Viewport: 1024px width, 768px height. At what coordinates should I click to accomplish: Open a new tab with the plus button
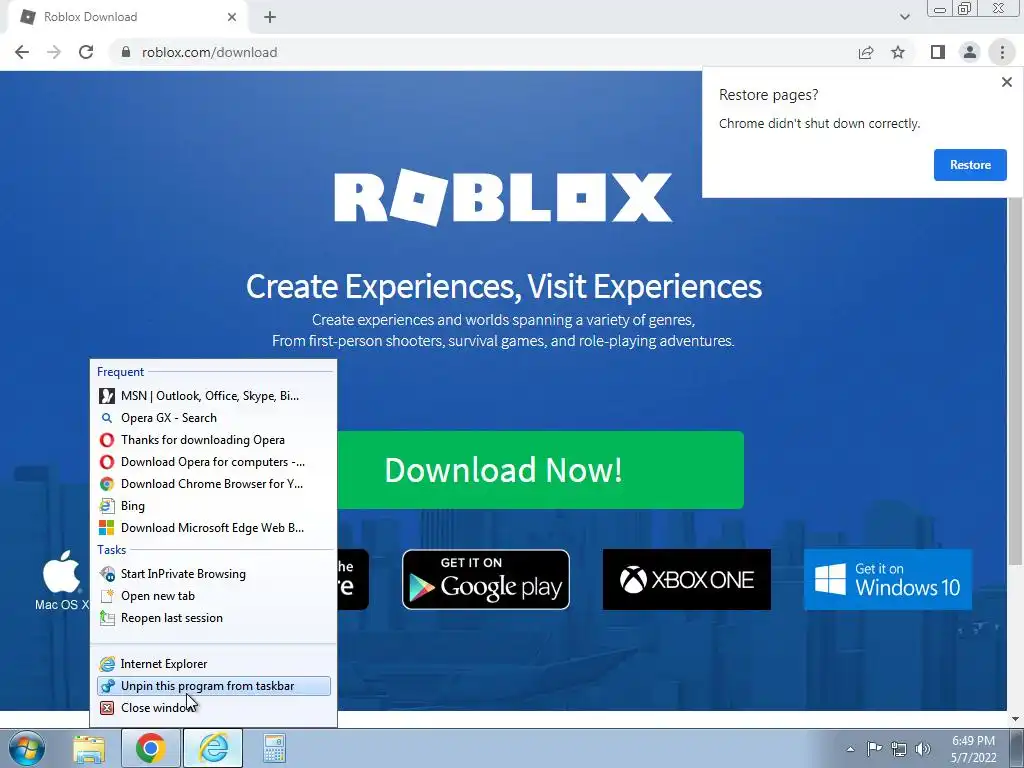(270, 18)
